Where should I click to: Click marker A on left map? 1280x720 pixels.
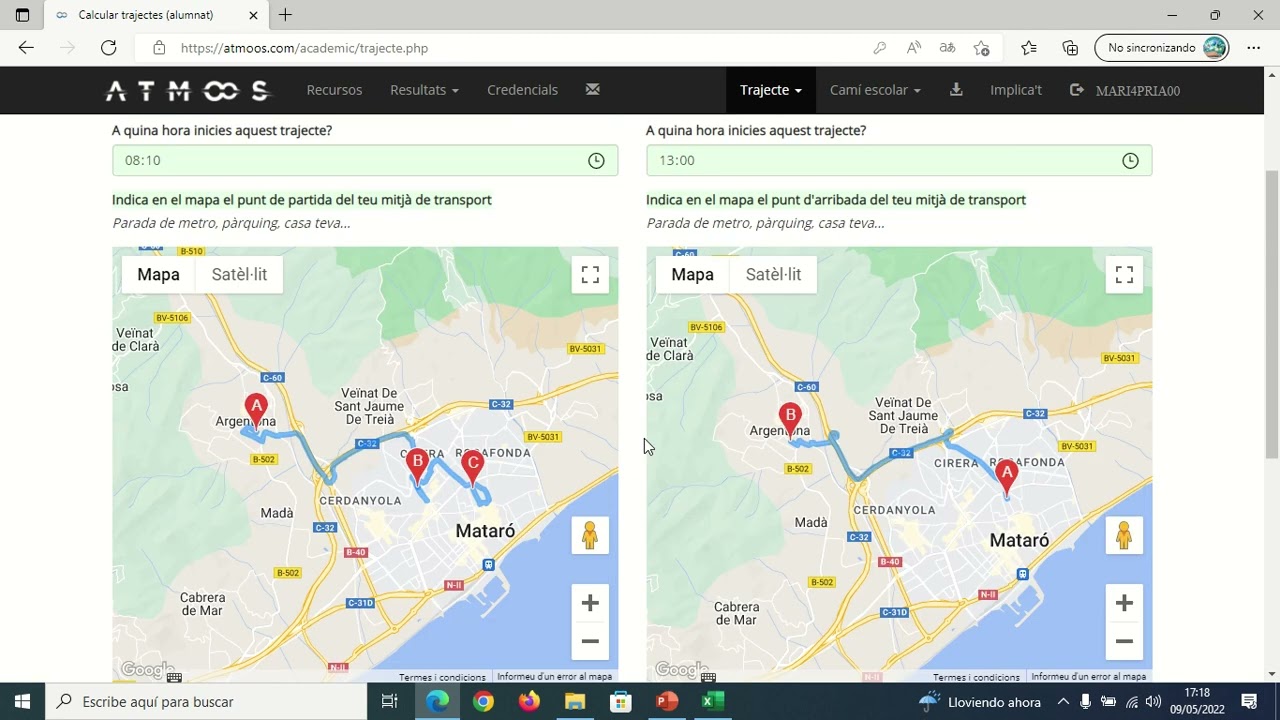[256, 410]
